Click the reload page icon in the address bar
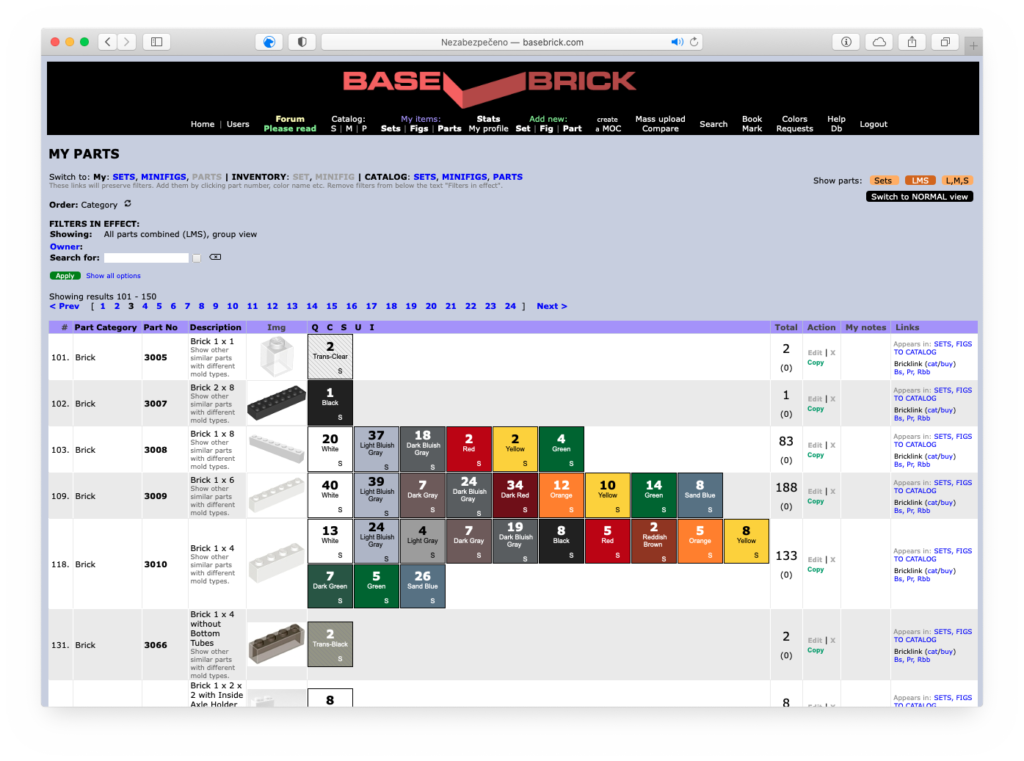 pyautogui.click(x=695, y=42)
